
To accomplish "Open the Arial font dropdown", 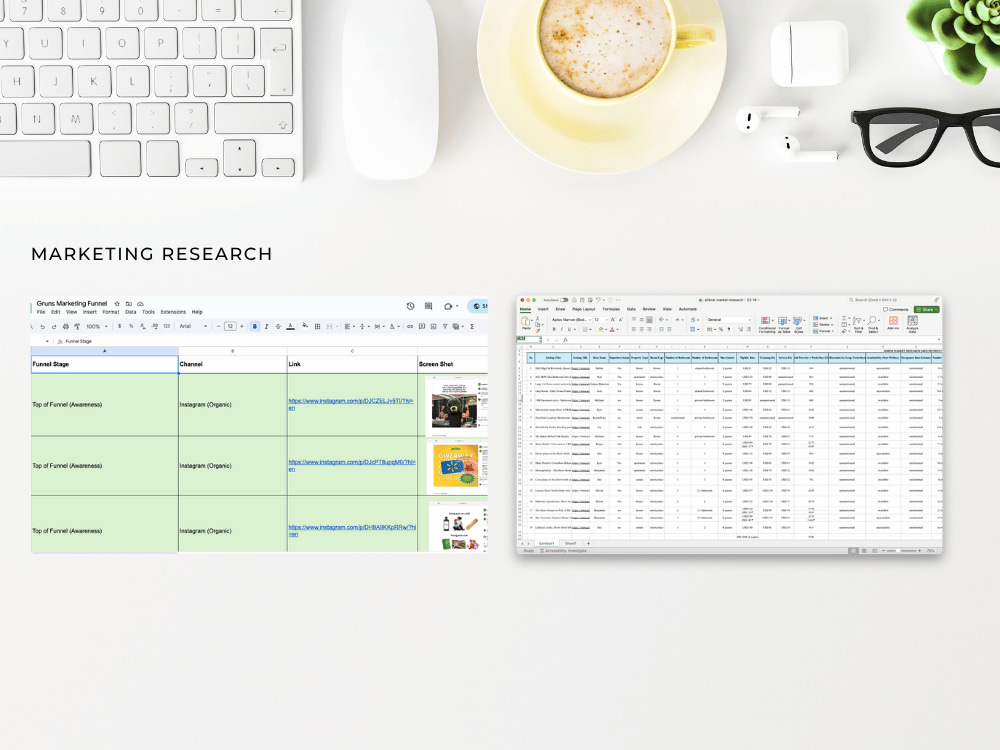I will (193, 326).
